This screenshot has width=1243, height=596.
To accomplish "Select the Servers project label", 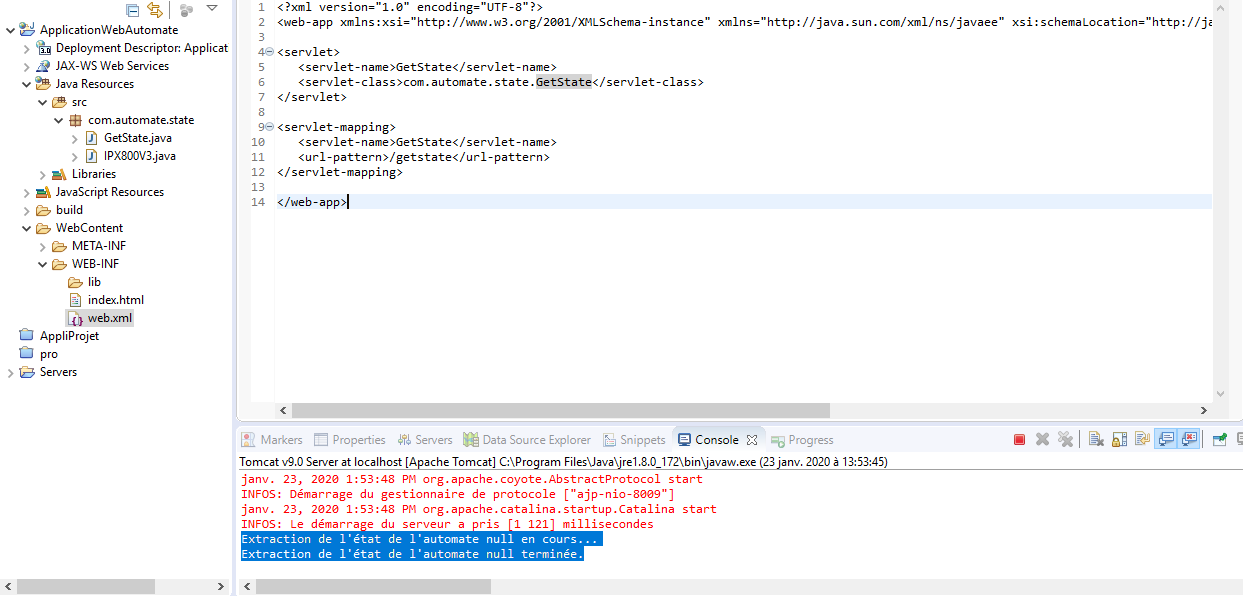I will pos(58,372).
